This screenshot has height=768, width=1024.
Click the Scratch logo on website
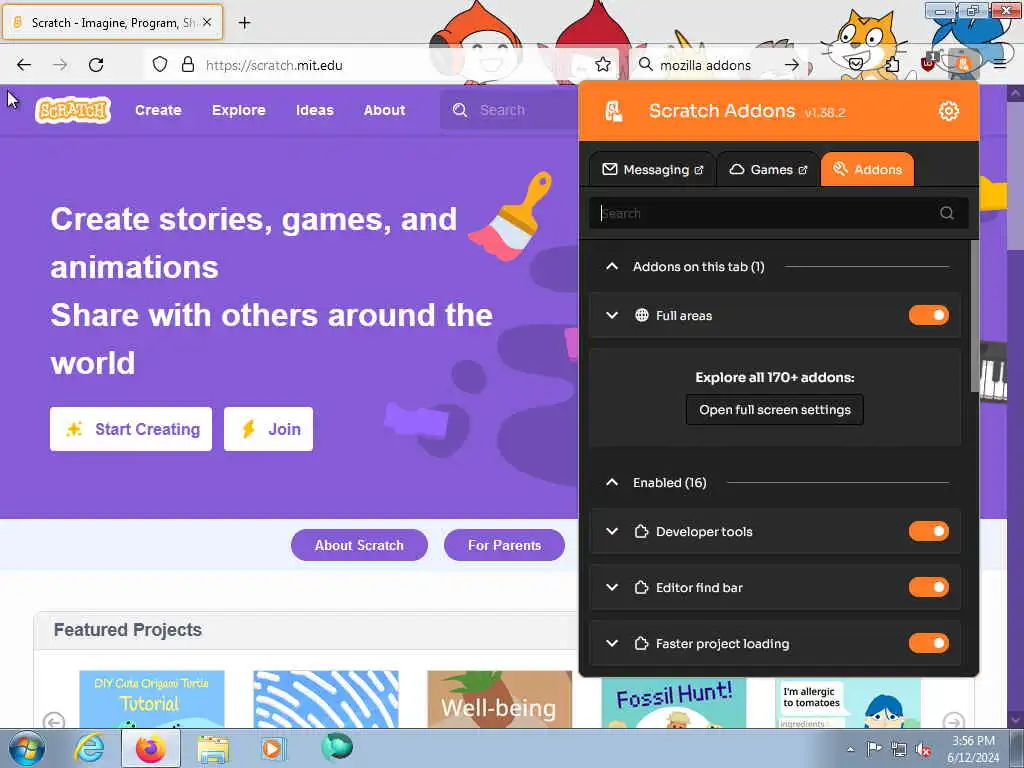(x=72, y=110)
